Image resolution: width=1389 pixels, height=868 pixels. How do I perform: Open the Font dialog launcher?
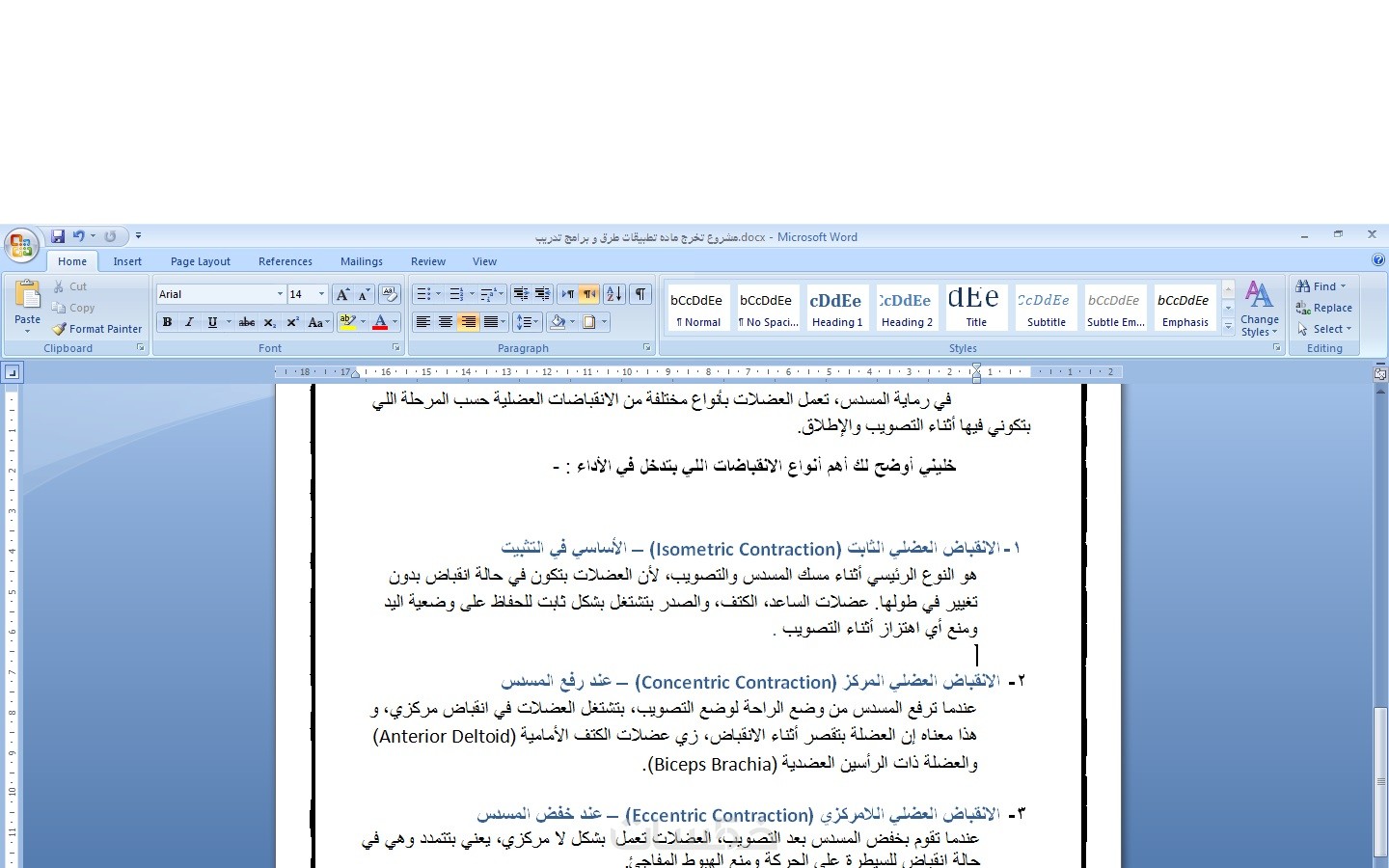[x=395, y=348]
